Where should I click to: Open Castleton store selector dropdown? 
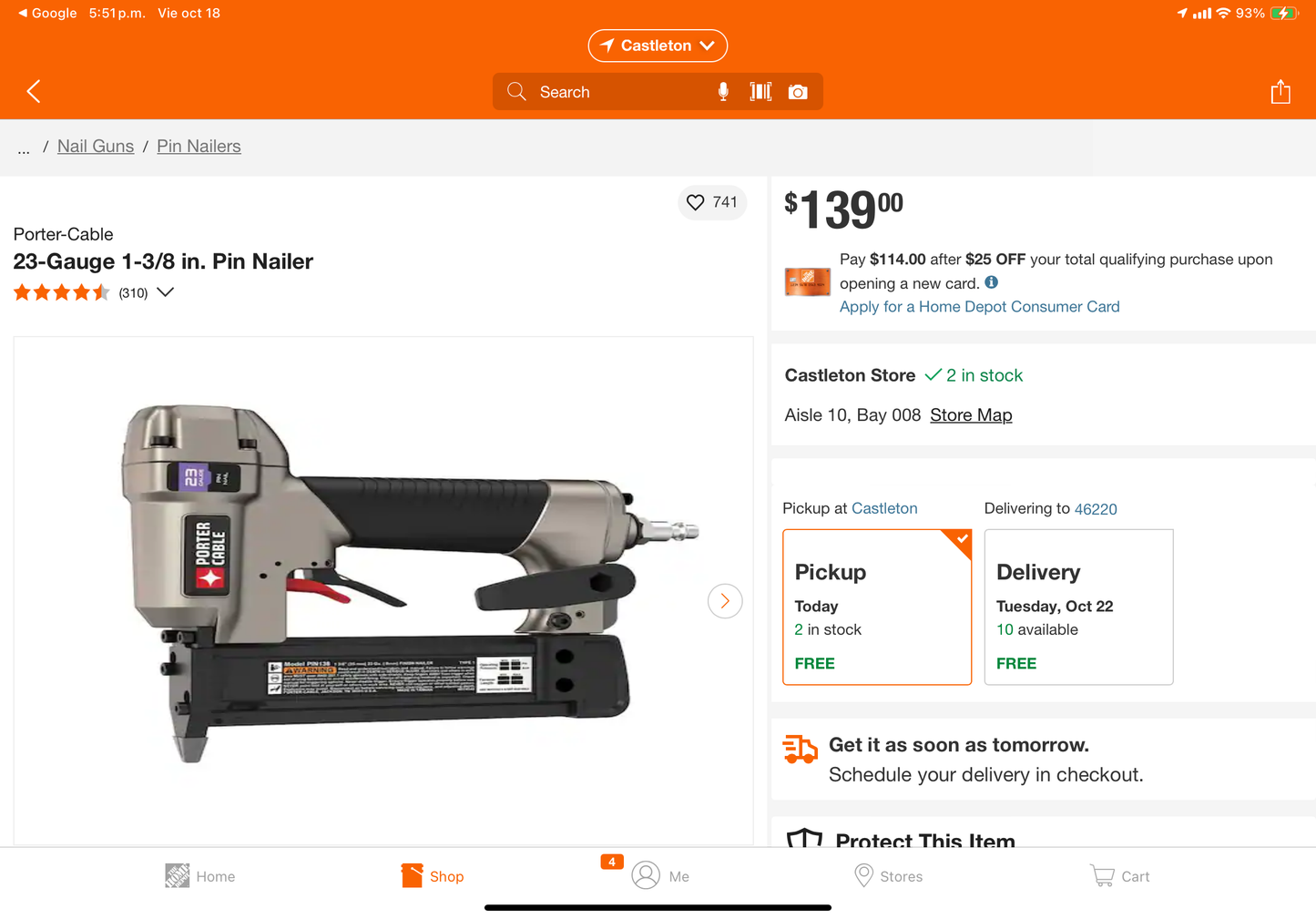click(658, 46)
